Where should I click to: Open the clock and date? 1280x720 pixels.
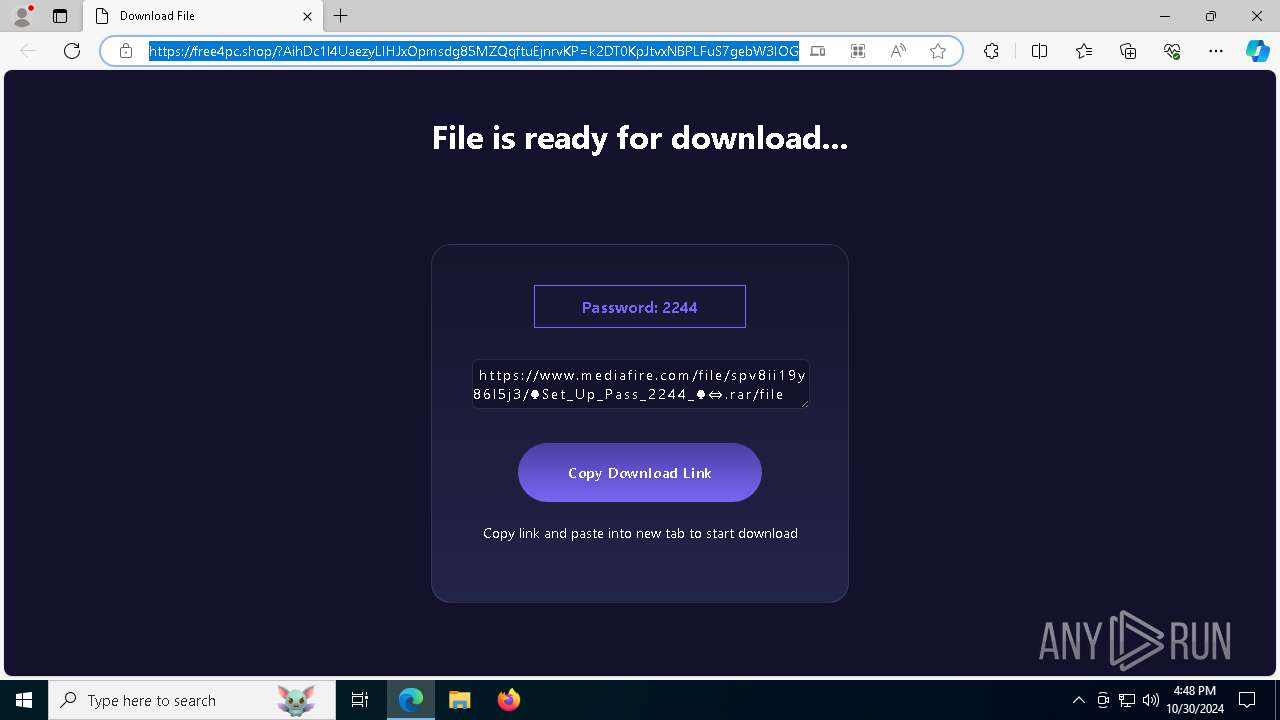(1195, 700)
